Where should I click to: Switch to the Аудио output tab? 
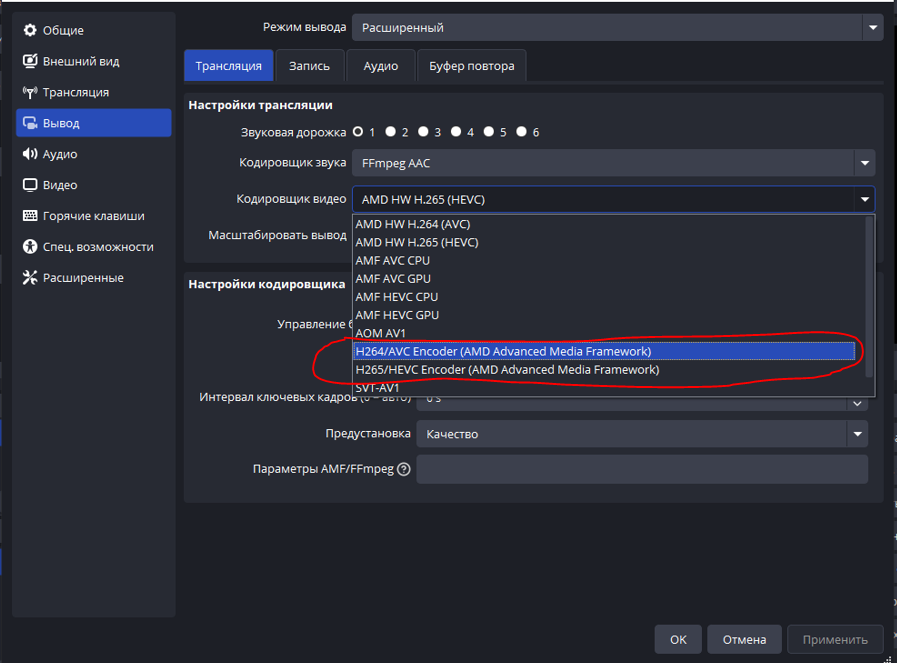tap(380, 66)
